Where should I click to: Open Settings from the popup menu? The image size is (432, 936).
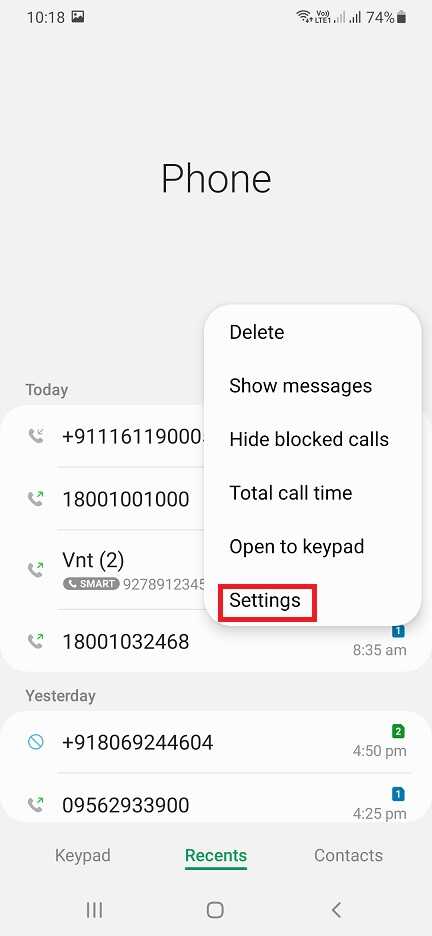265,600
